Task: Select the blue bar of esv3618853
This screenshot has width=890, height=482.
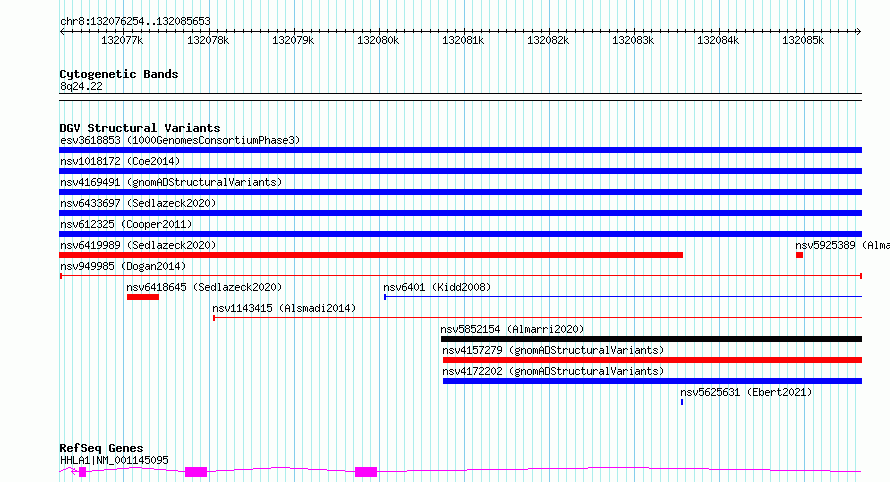Action: coord(460,150)
